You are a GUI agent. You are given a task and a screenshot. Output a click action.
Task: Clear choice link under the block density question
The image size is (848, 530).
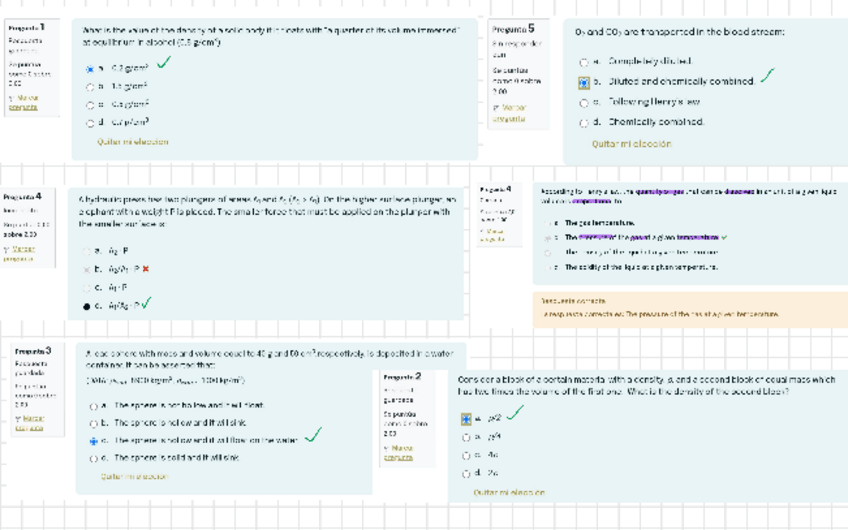point(508,492)
